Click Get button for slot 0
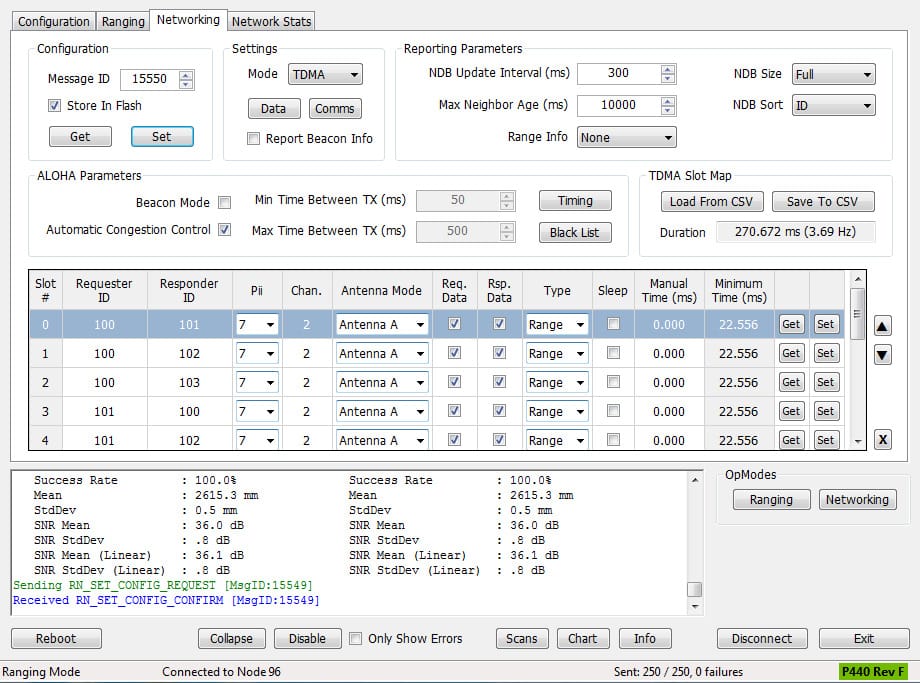Viewport: 920px width, 683px height. click(x=791, y=324)
